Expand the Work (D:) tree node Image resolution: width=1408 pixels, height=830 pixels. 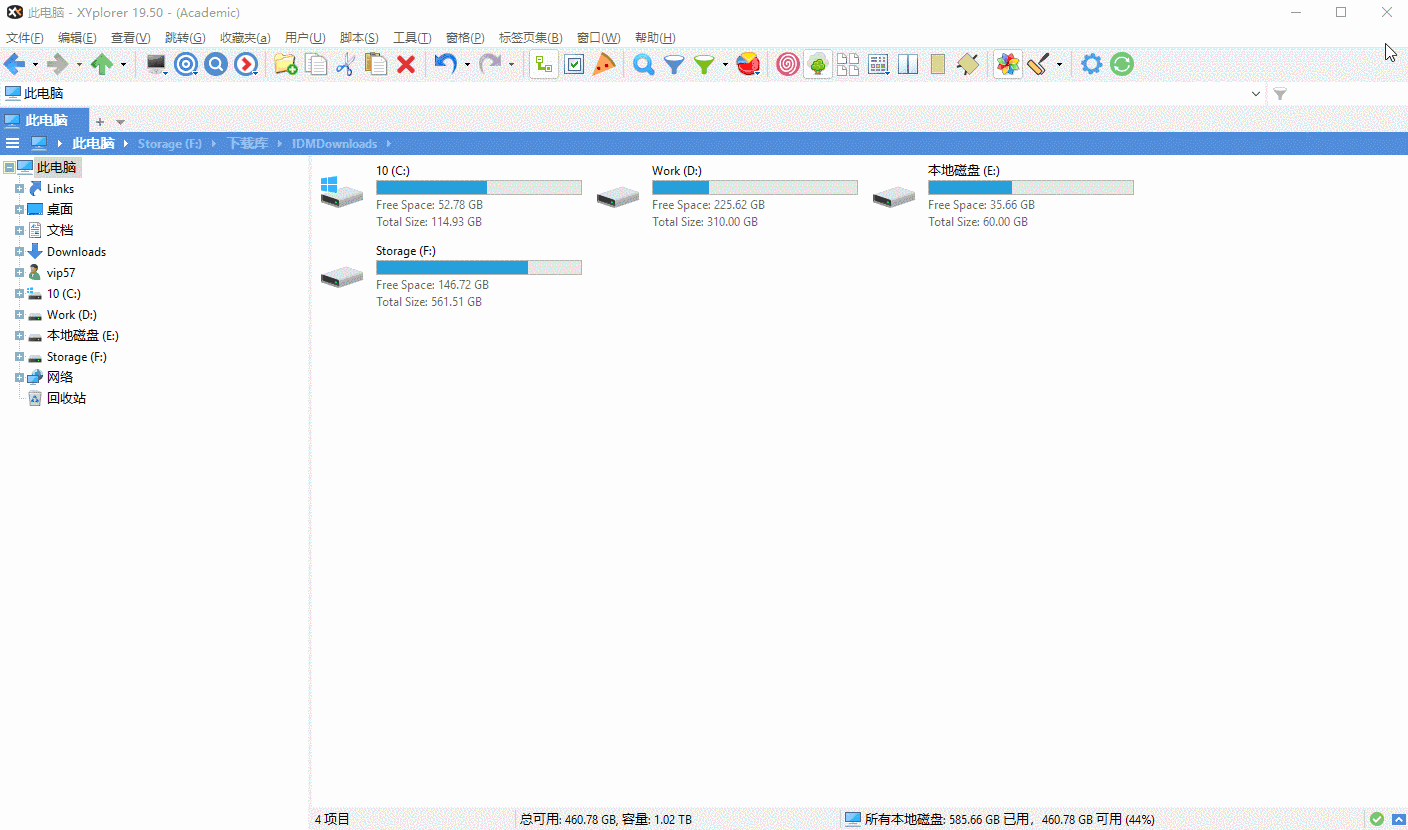point(19,315)
